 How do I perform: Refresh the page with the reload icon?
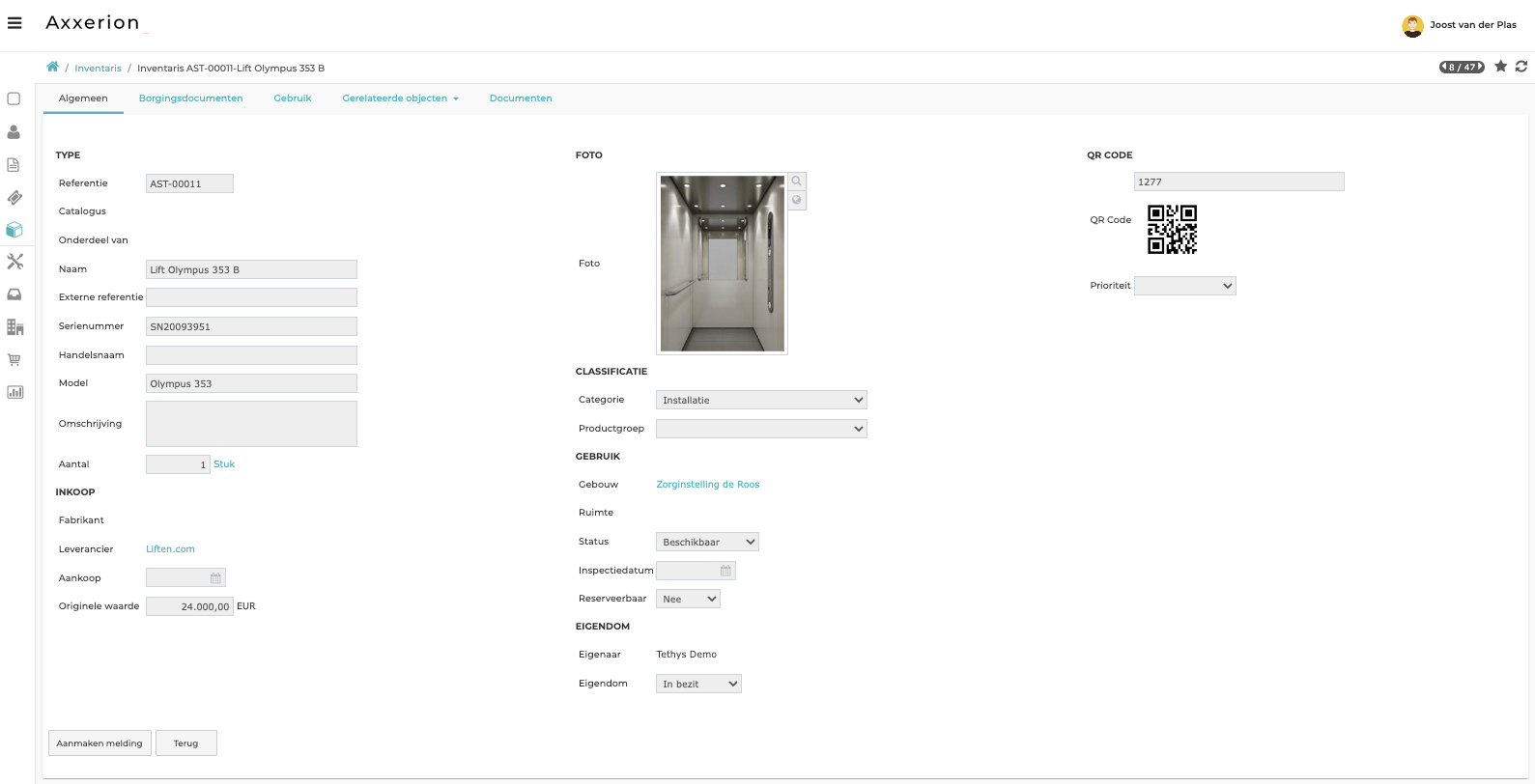point(1521,66)
